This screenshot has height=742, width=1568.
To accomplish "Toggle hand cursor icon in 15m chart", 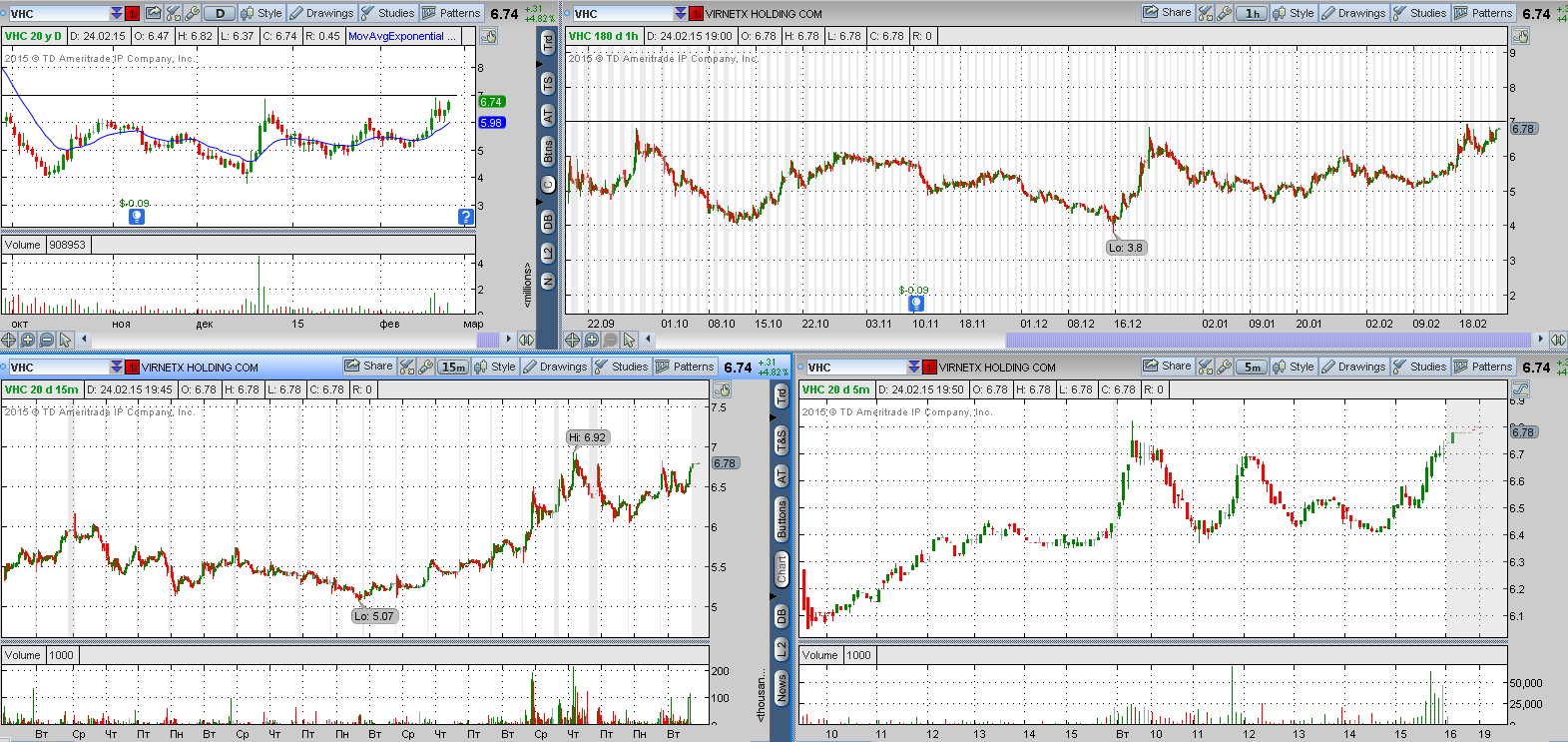I will pyautogui.click(x=722, y=389).
